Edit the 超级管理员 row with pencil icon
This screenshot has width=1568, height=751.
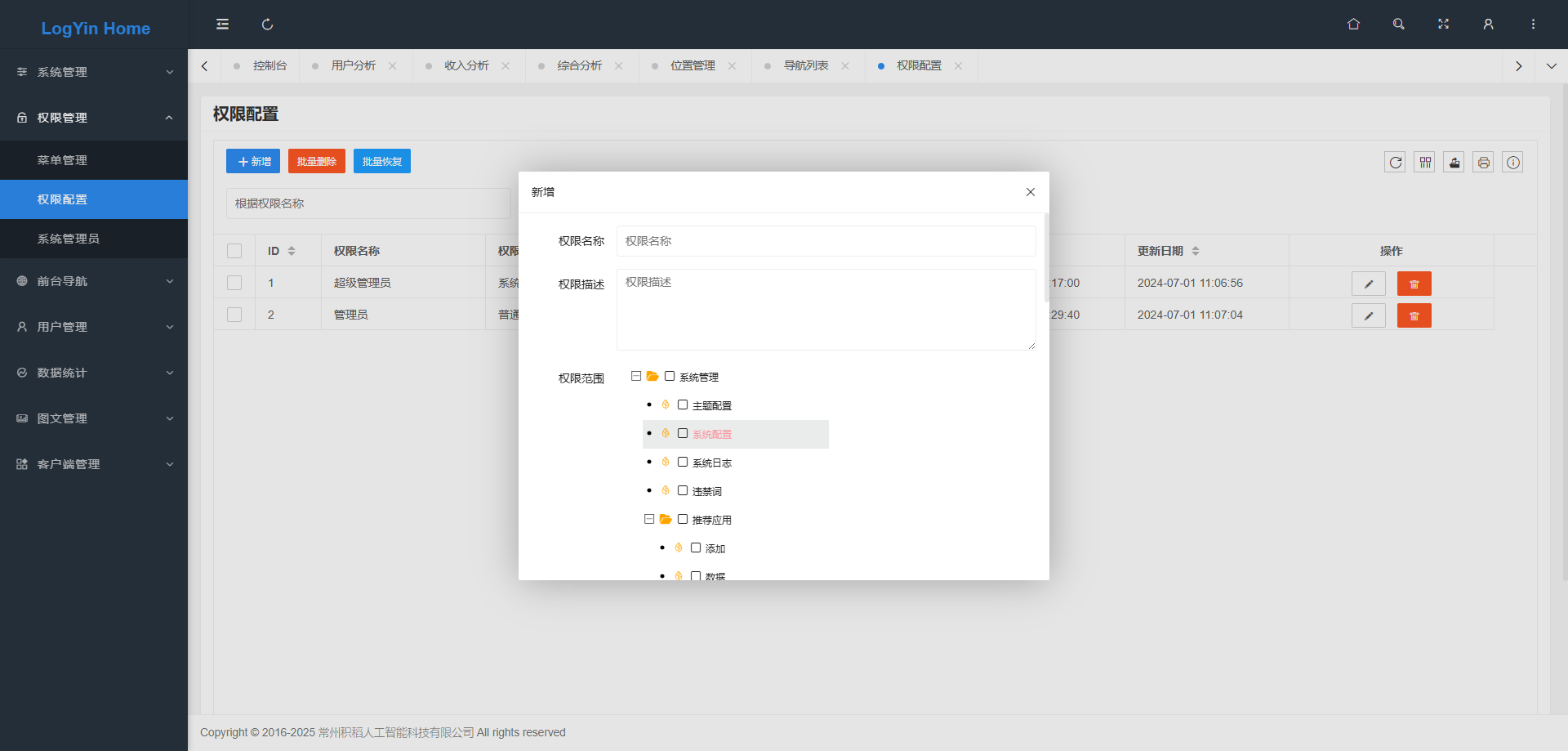coord(1369,284)
